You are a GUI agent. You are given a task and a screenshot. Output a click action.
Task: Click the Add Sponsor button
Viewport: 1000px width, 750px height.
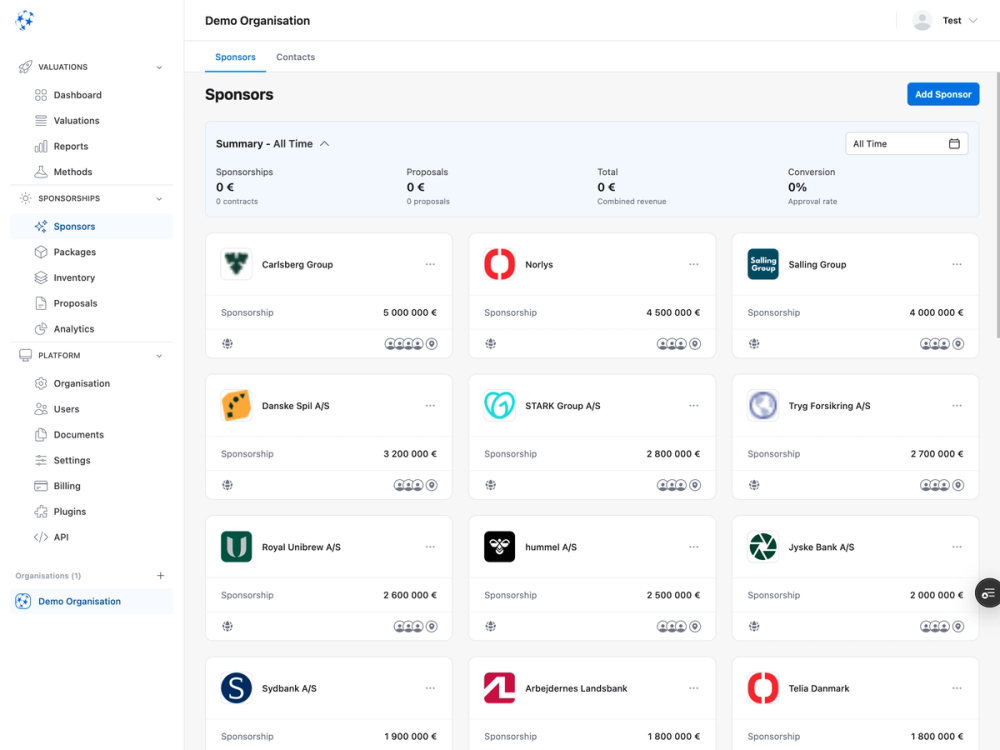[x=942, y=93]
